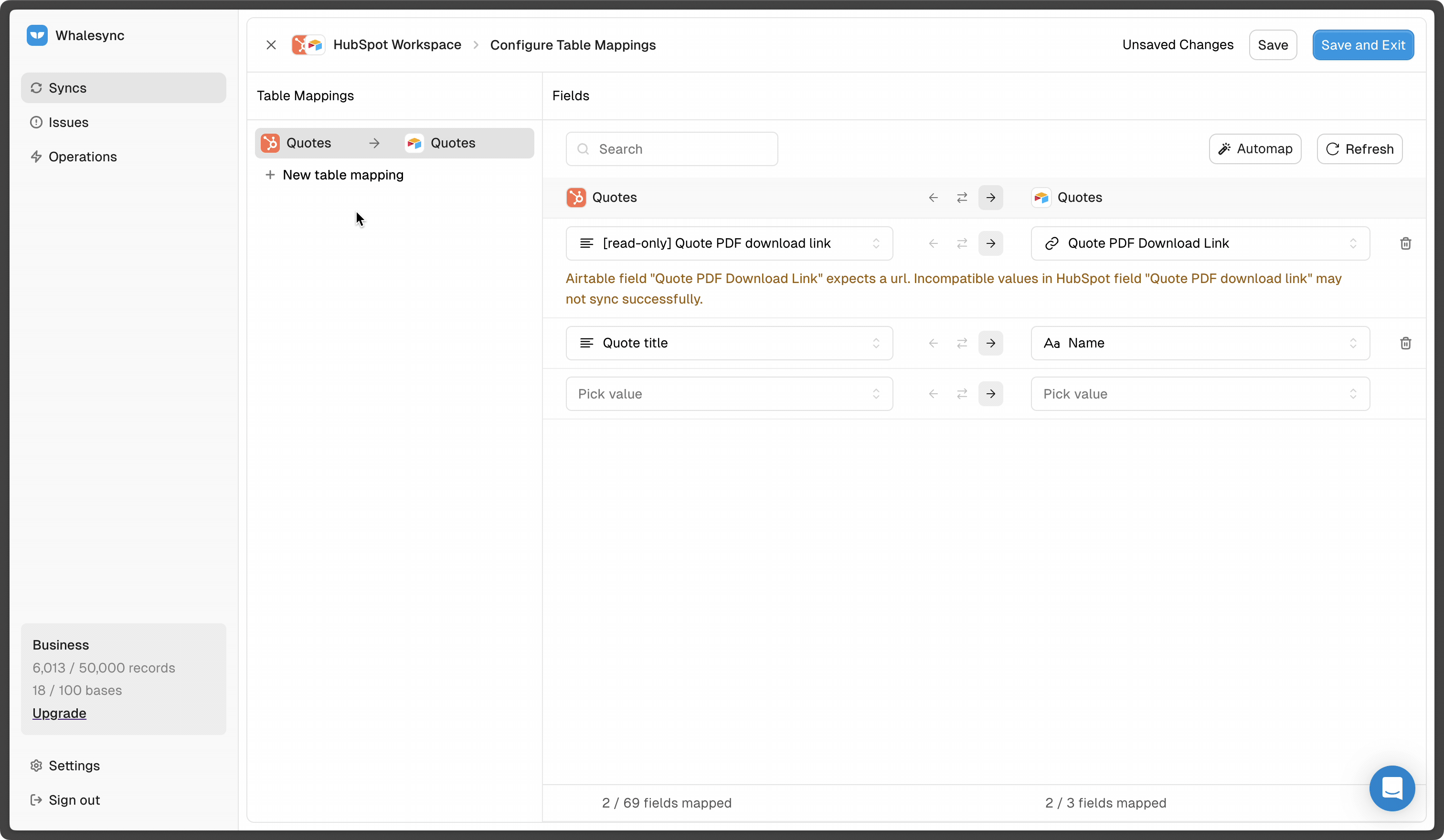Expand the Airtable Name field dropdown
Viewport: 1444px width, 840px height.
coord(1200,343)
